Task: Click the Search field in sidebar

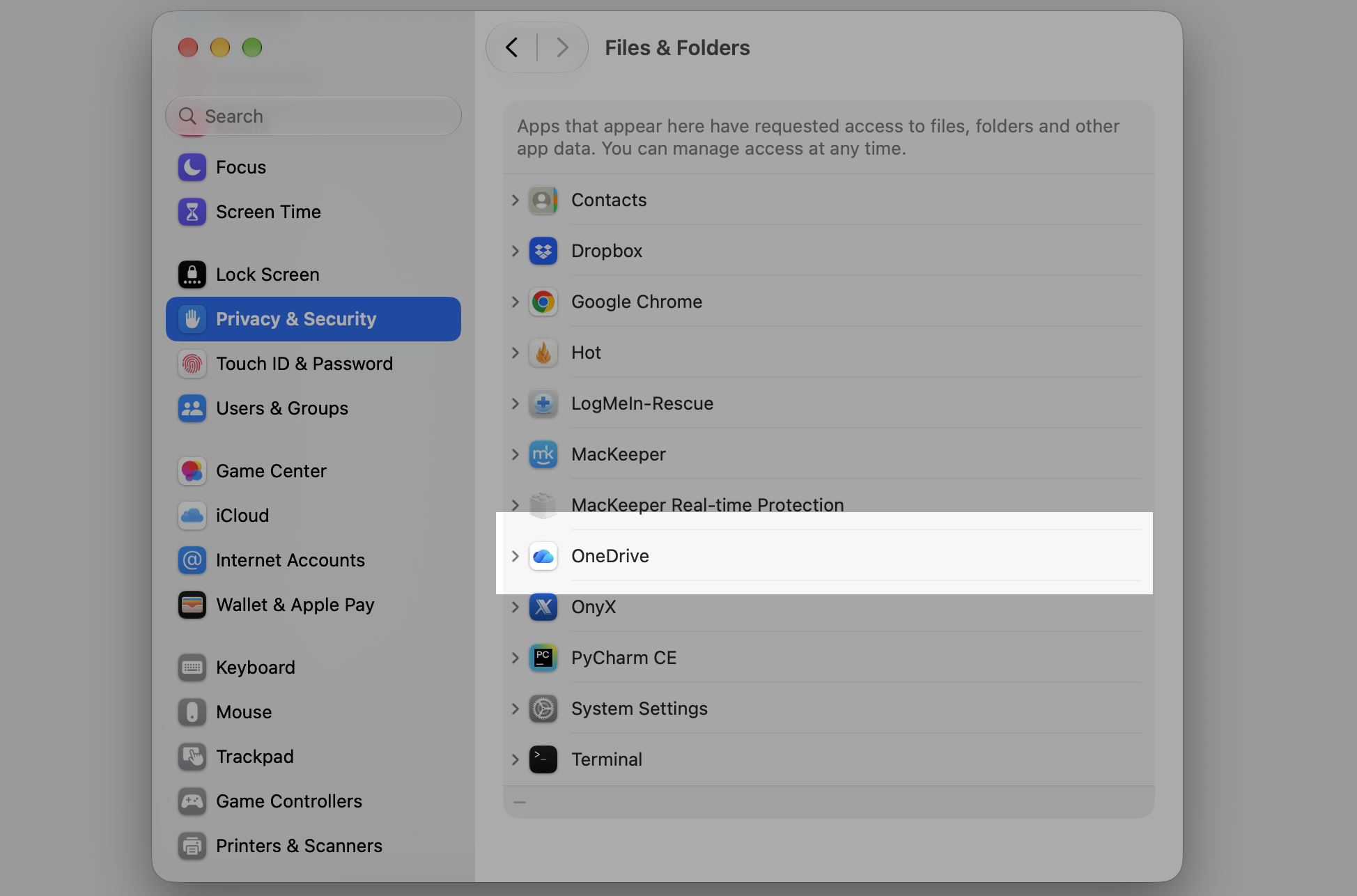Action: click(x=313, y=116)
